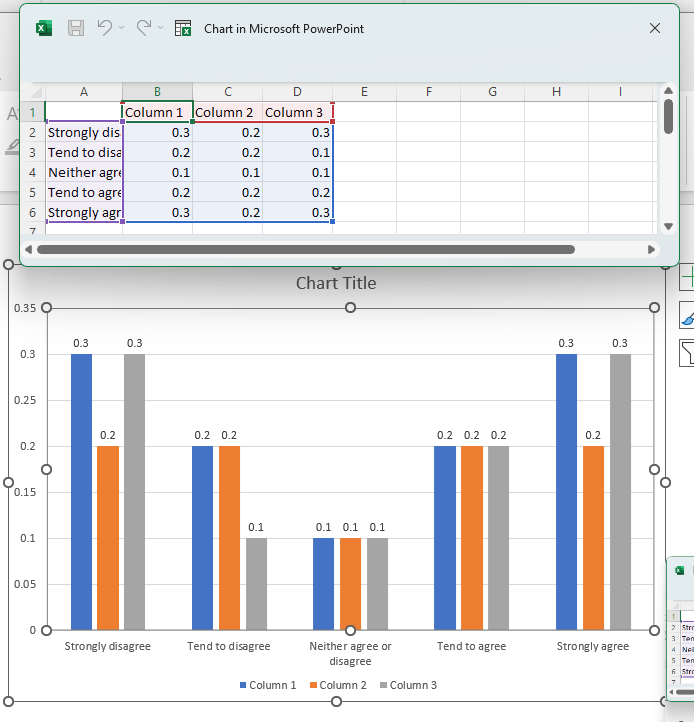Screen dimensions: 694x722
Task: Click the Undo arrow icon
Action: point(104,29)
